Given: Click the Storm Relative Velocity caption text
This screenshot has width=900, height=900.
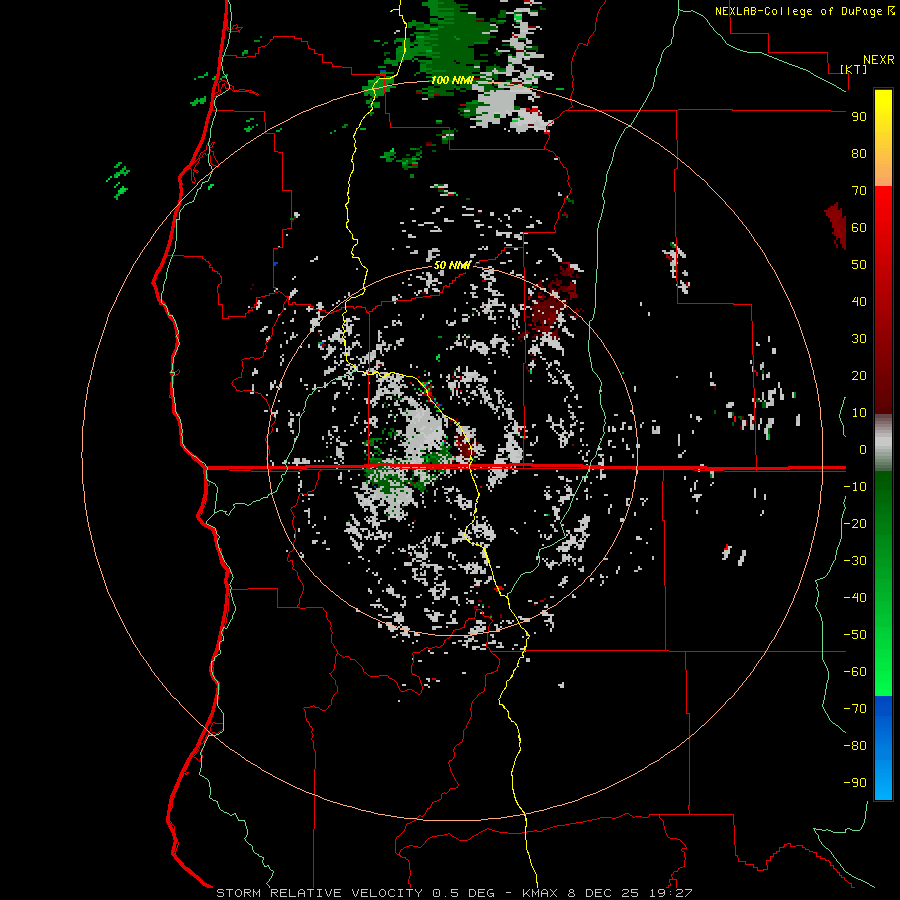Looking at the screenshot, I should tap(454, 893).
